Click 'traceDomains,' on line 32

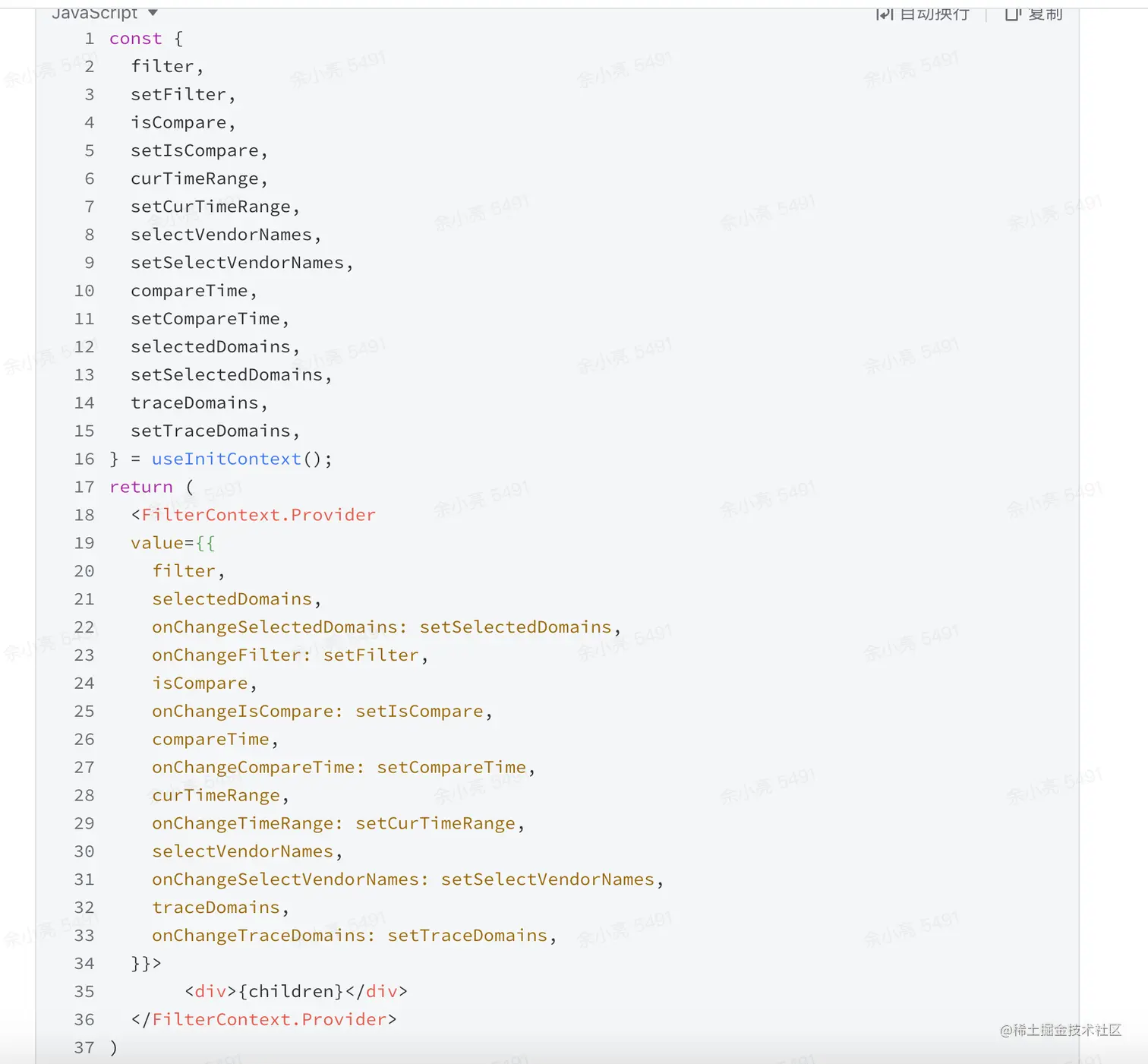[x=220, y=908]
